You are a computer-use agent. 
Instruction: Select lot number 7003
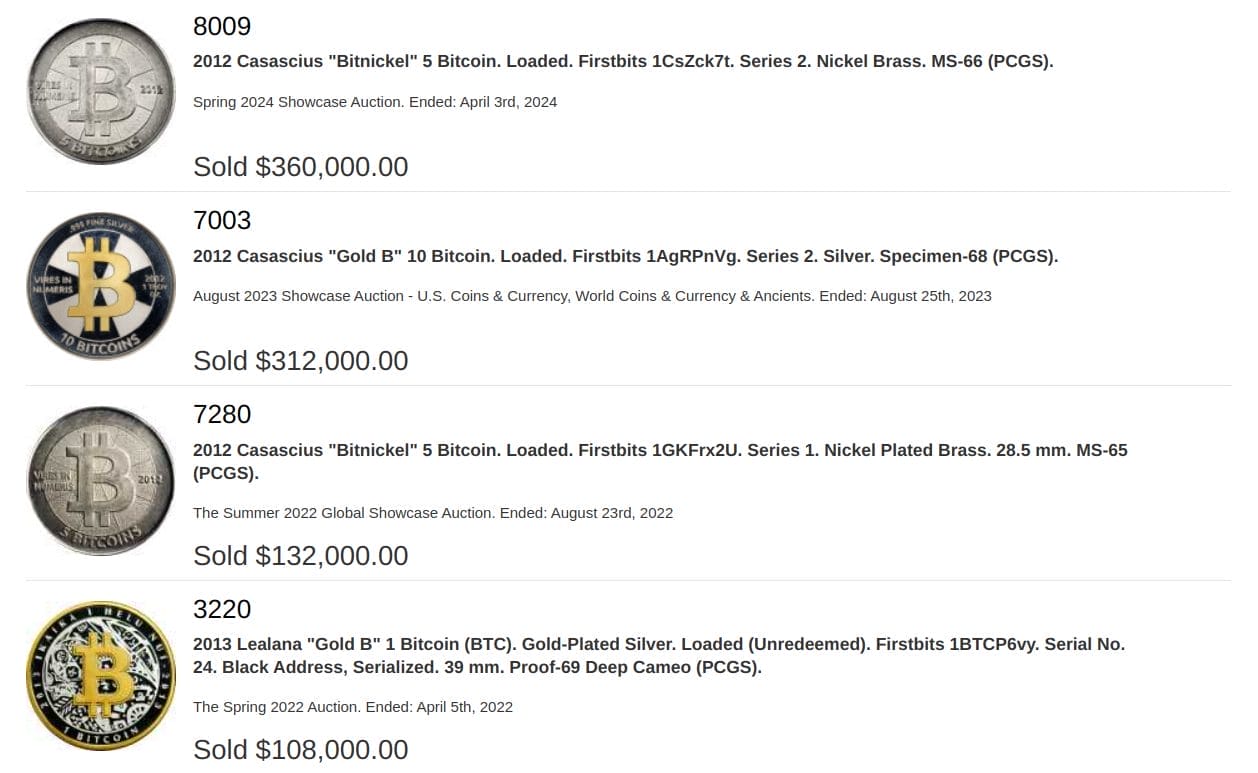(x=222, y=220)
